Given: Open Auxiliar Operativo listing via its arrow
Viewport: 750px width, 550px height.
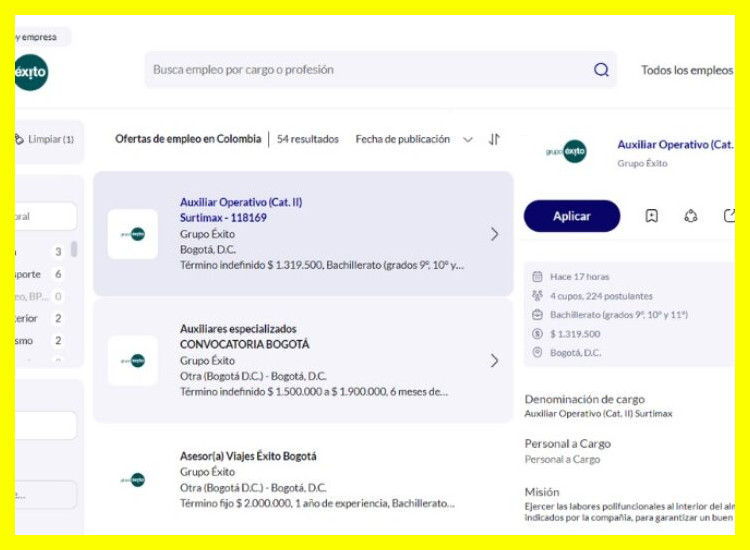Looking at the screenshot, I should tap(495, 234).
